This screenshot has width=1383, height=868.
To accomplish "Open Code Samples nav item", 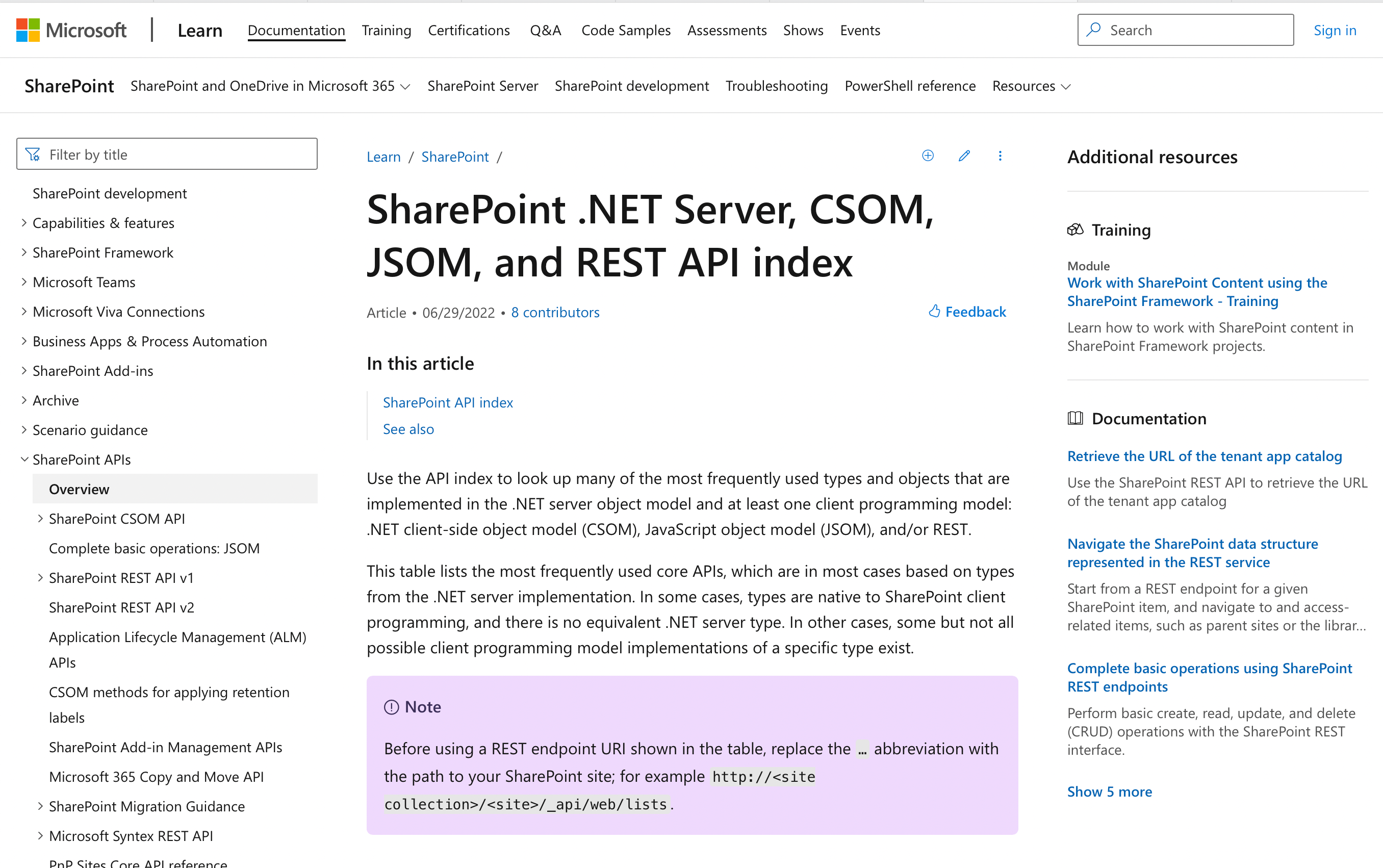I will click(x=626, y=30).
